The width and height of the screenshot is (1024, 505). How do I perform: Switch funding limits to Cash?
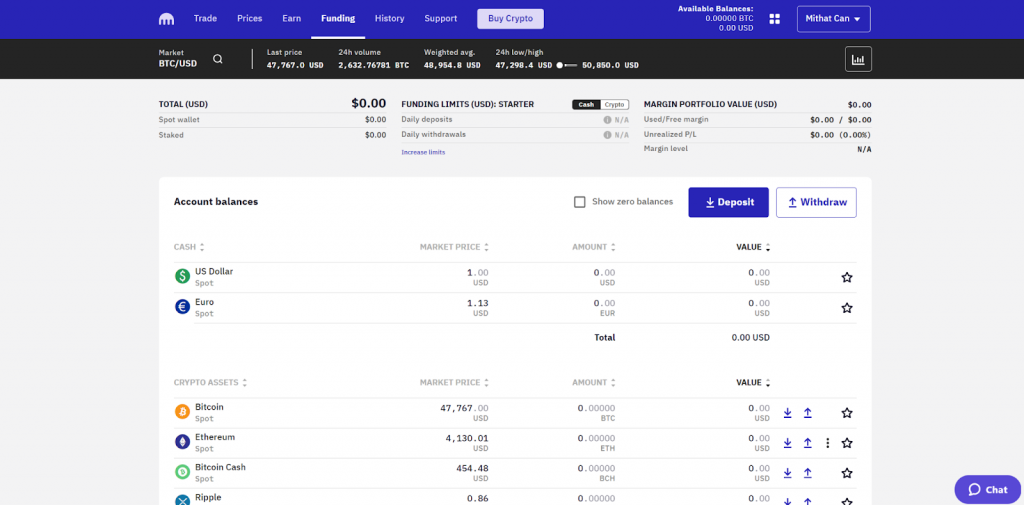coord(586,105)
